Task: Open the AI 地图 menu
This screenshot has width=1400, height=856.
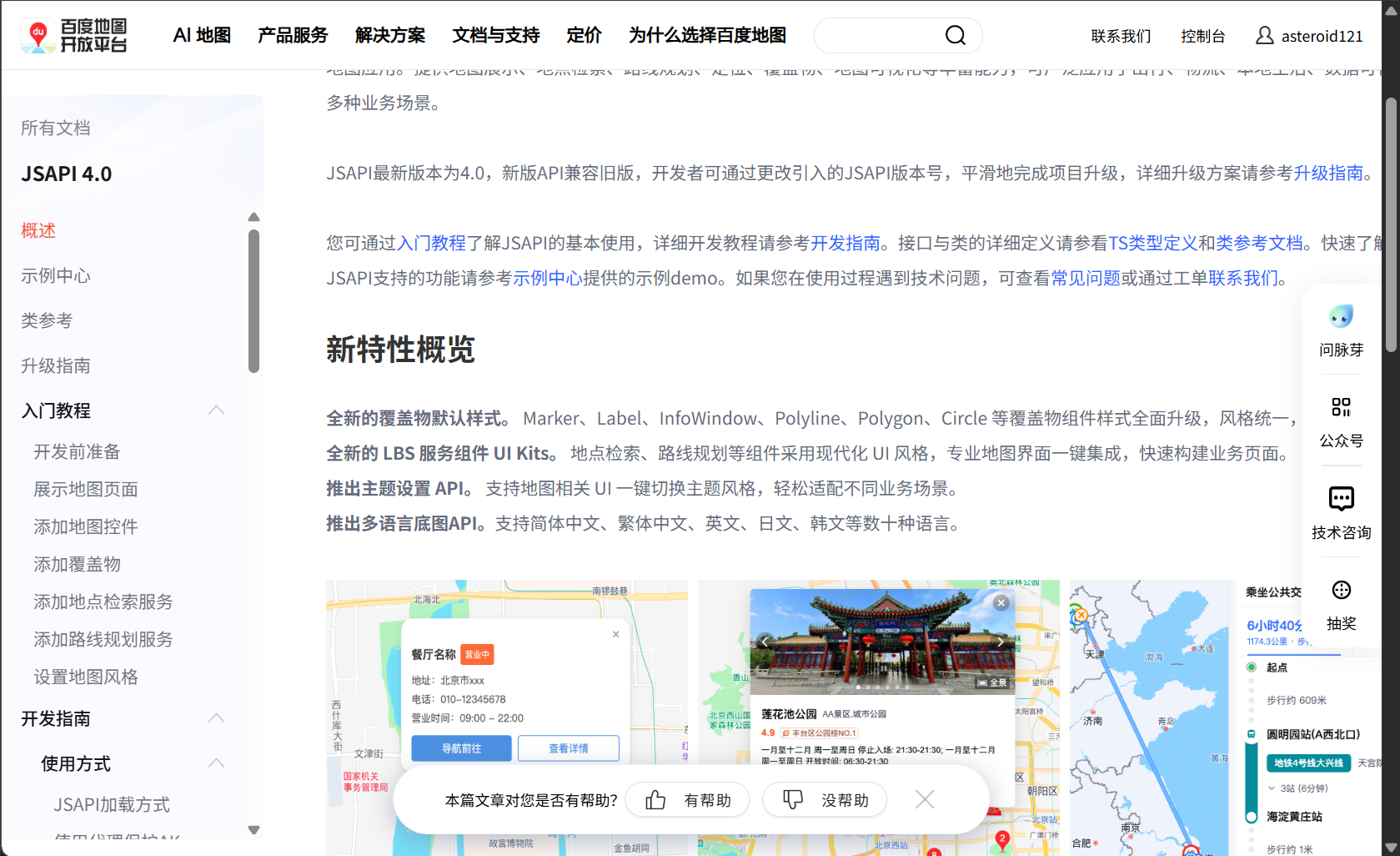Action: pyautogui.click(x=202, y=35)
